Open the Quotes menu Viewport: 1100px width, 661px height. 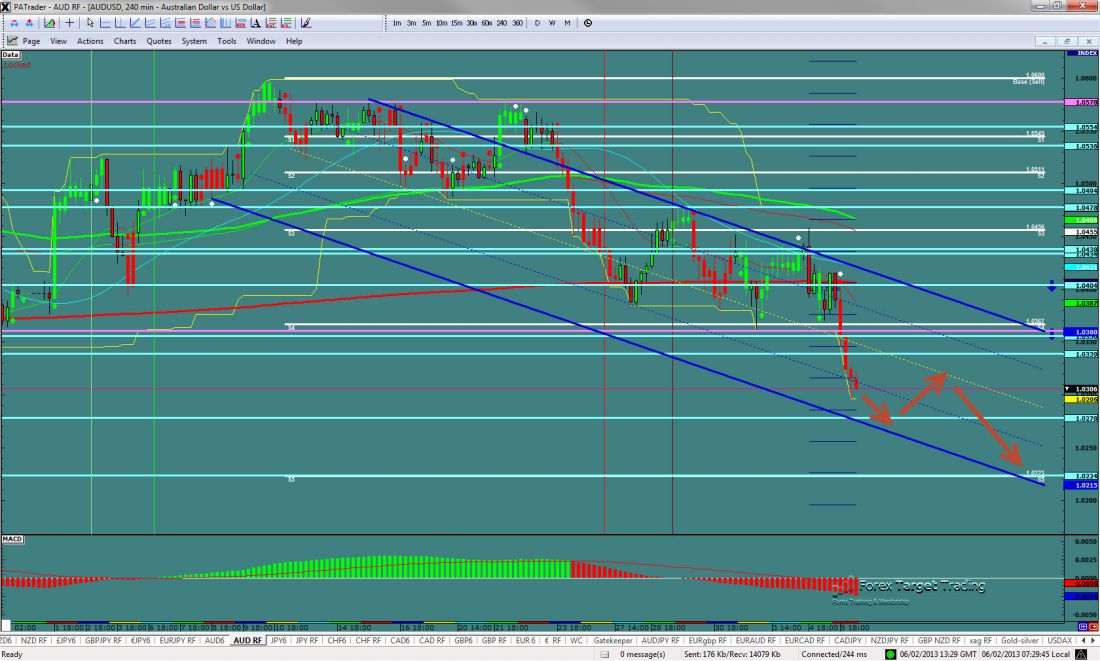click(158, 41)
